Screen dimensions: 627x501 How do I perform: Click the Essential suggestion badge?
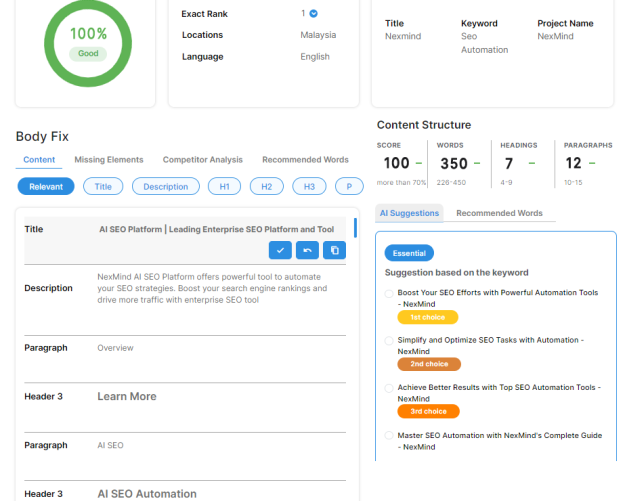click(x=409, y=253)
